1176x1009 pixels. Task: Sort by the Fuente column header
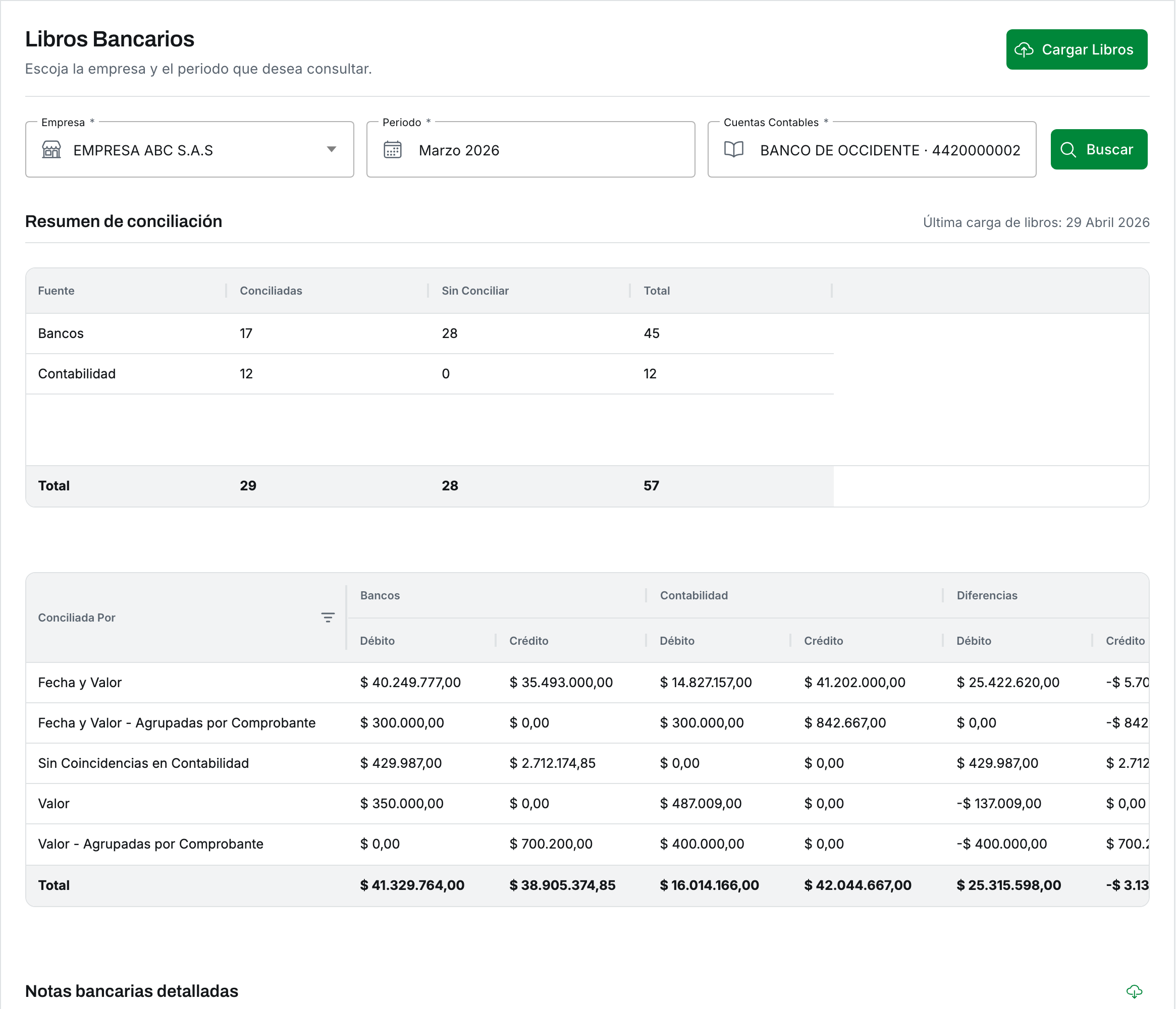click(56, 291)
